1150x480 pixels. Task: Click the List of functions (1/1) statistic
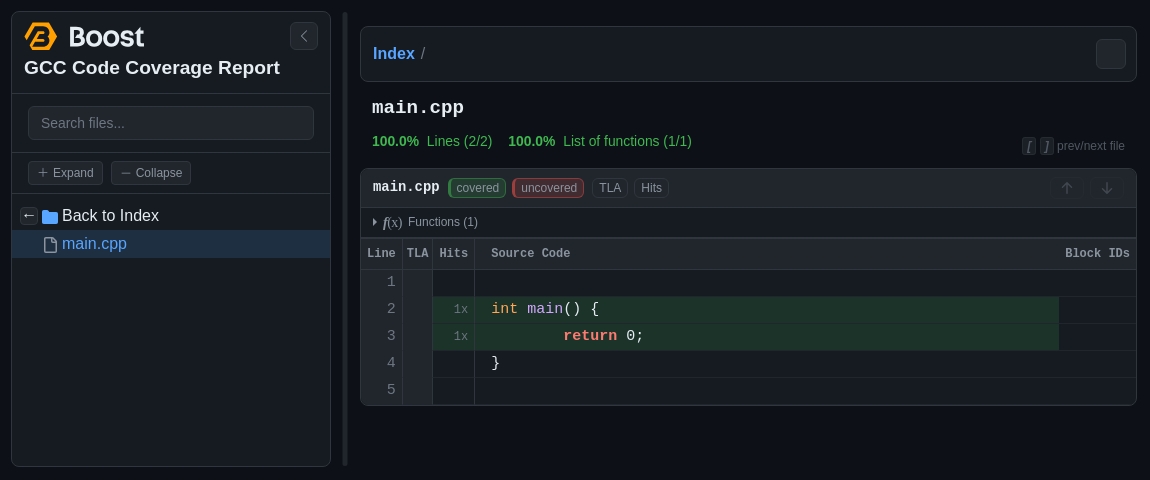click(x=600, y=142)
